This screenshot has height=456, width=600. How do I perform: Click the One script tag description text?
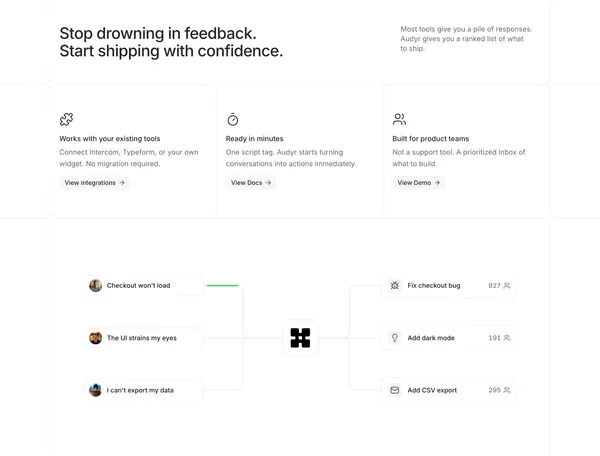click(x=291, y=158)
